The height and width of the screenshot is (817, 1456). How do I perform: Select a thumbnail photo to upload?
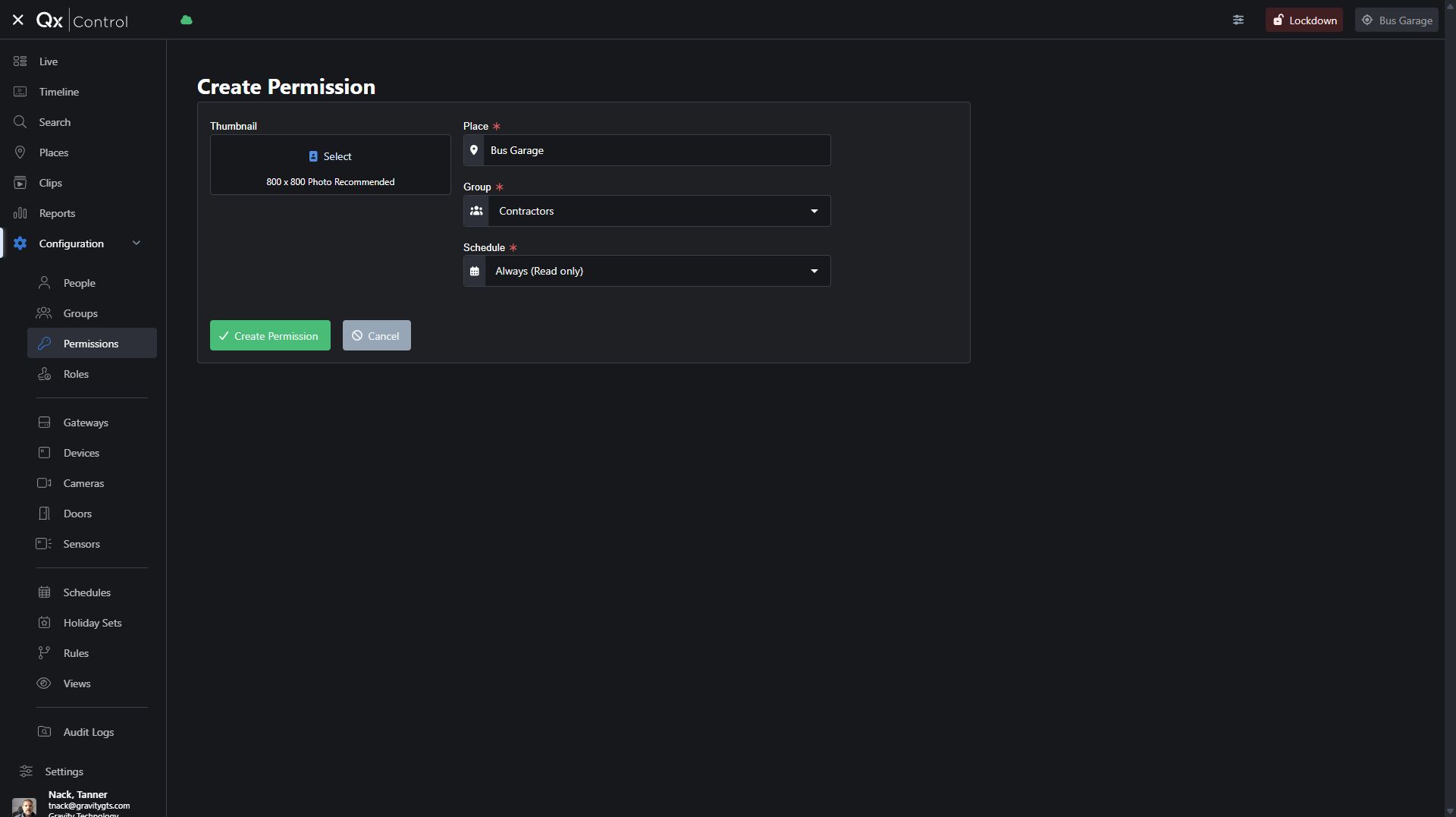pos(331,157)
